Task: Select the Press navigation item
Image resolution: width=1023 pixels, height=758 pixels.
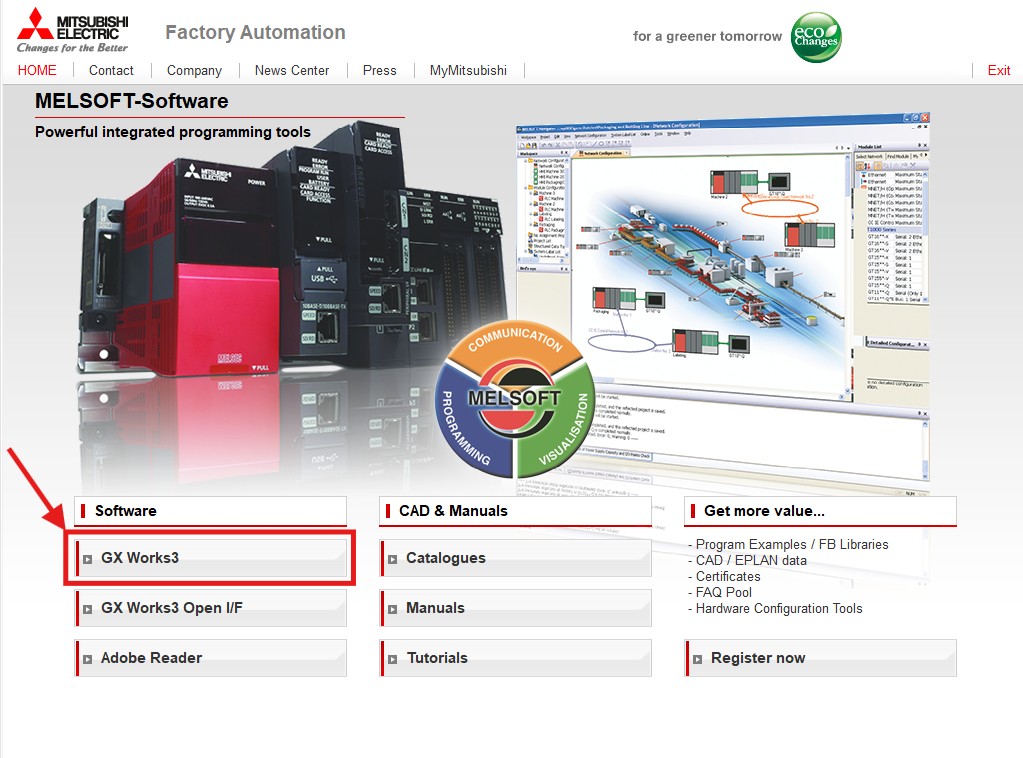Action: point(380,70)
